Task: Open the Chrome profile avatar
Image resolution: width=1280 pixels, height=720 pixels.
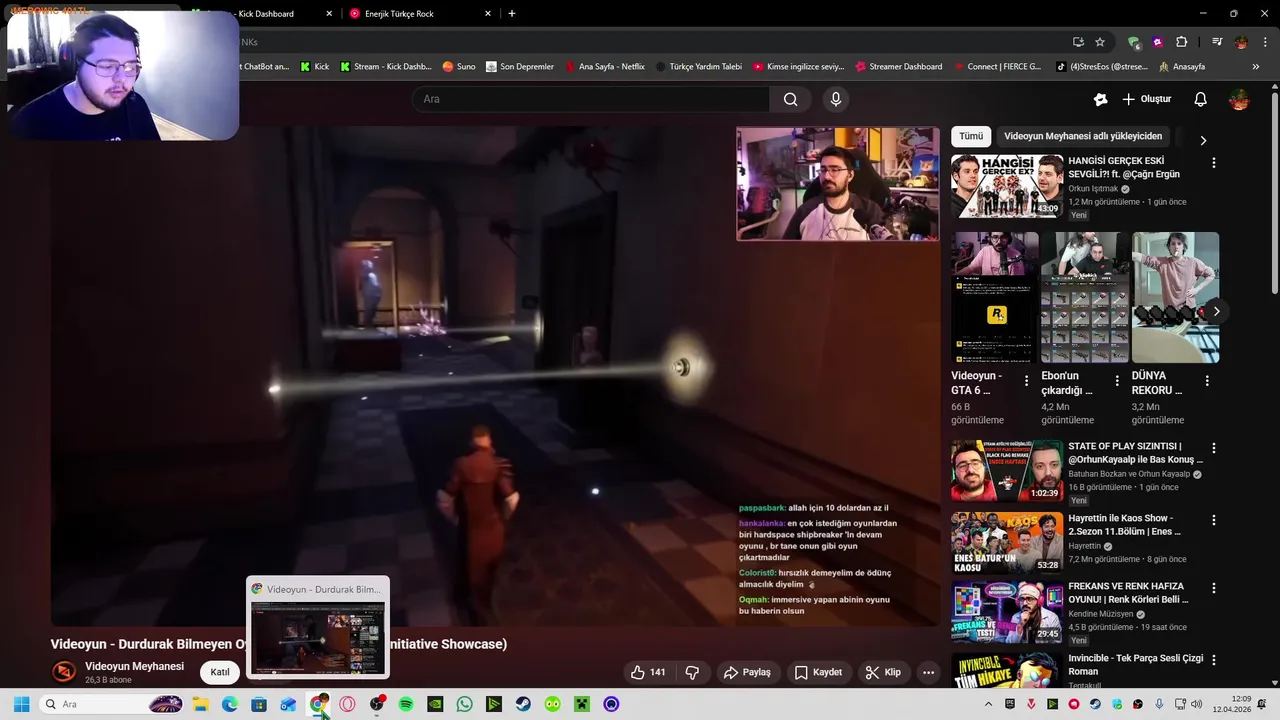Action: point(1241,42)
